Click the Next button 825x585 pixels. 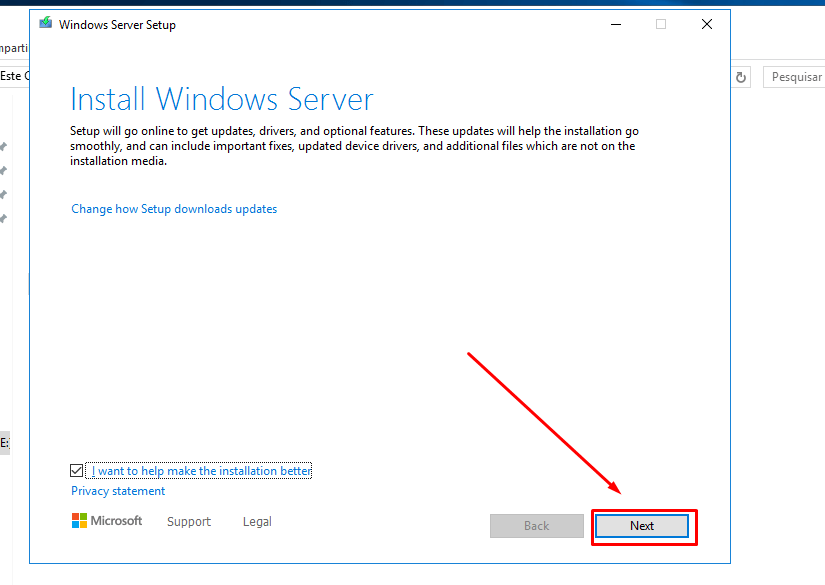641,526
